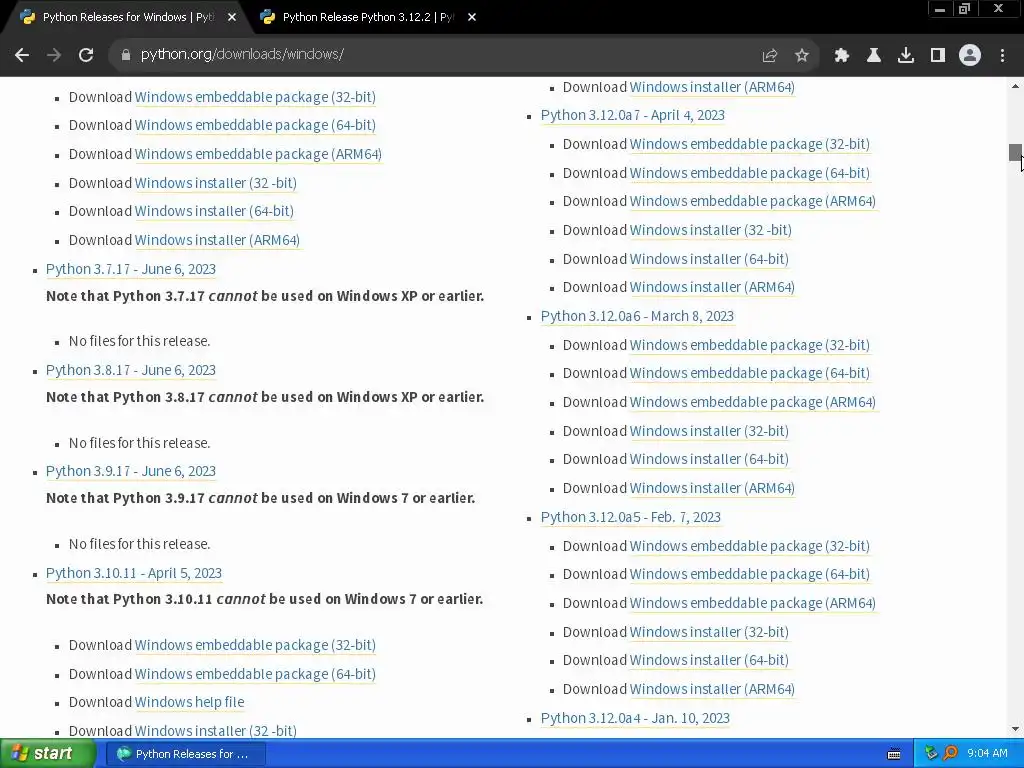Download 3.12.0a6 Windows installer (32-bit)
The height and width of the screenshot is (768, 1024).
tap(709, 432)
